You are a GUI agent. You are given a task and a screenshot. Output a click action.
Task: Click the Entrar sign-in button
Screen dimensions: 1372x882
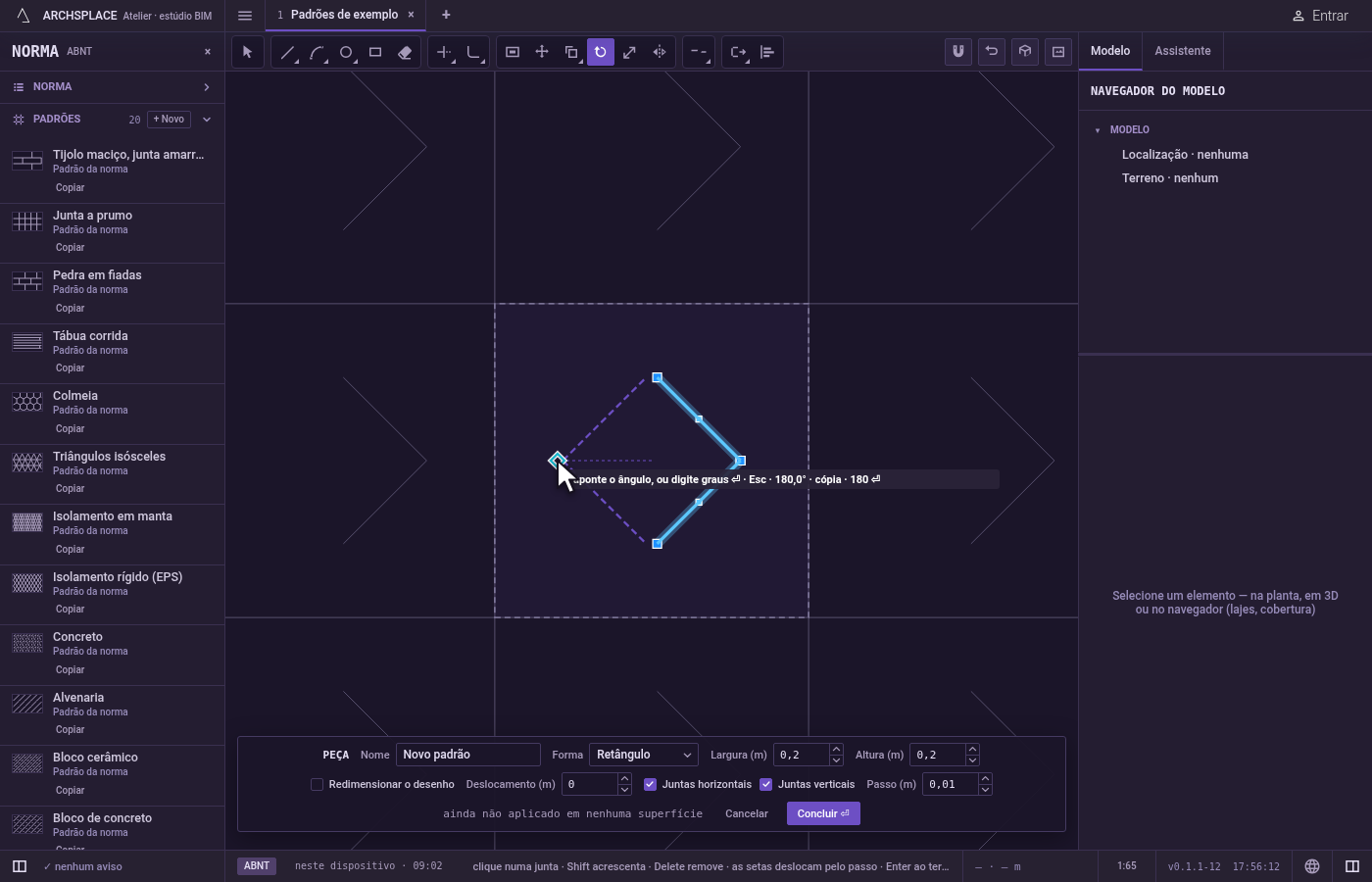tap(1320, 16)
